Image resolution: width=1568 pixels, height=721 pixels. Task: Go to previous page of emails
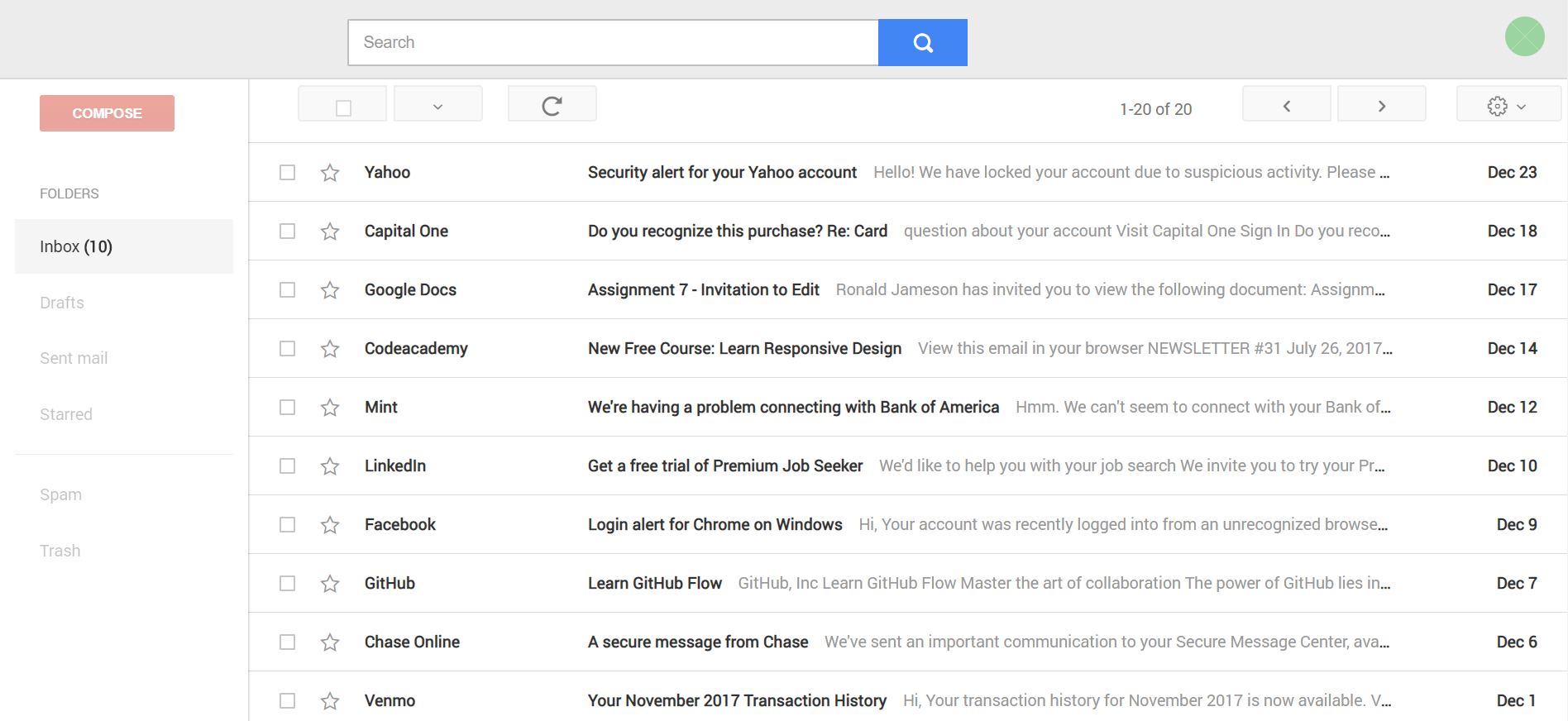click(1286, 105)
